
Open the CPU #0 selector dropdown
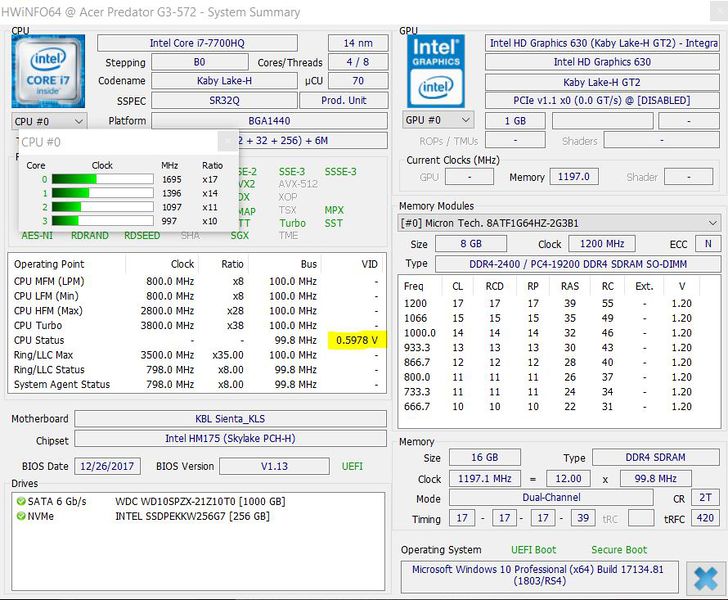[49, 121]
